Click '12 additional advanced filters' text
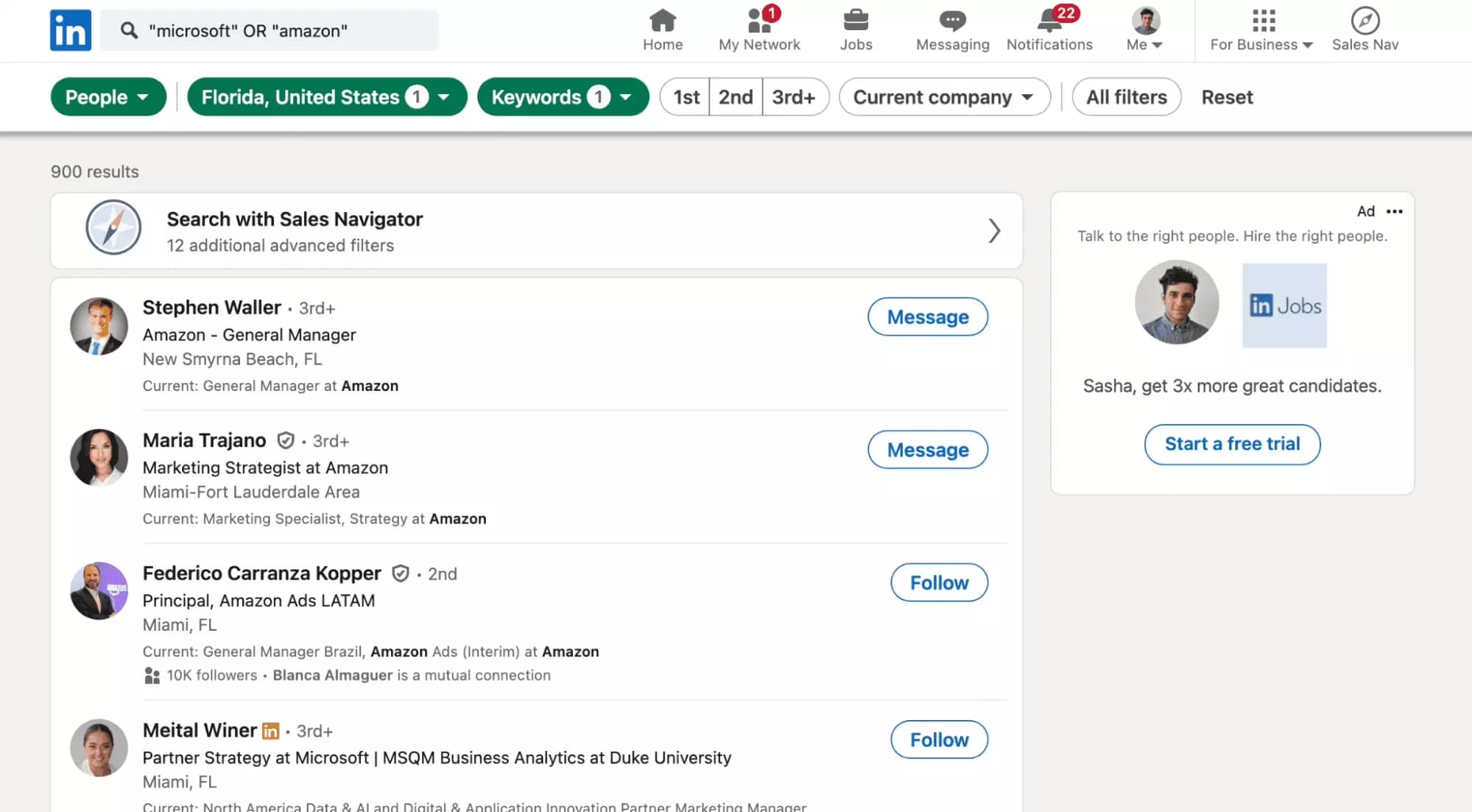The width and height of the screenshot is (1472, 812). [x=281, y=245]
